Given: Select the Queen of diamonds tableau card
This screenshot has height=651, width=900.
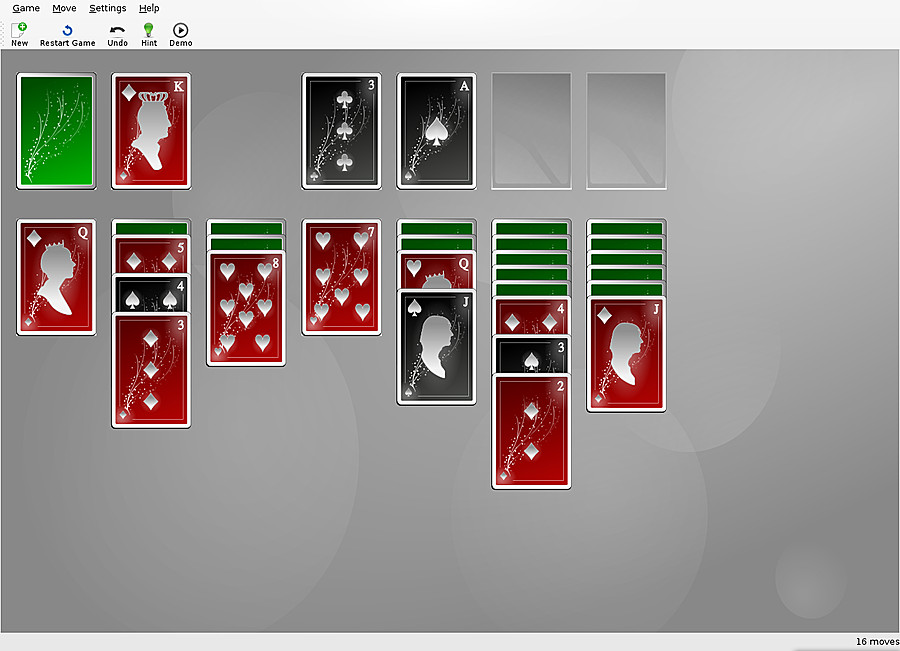Looking at the screenshot, I should (x=56, y=277).
